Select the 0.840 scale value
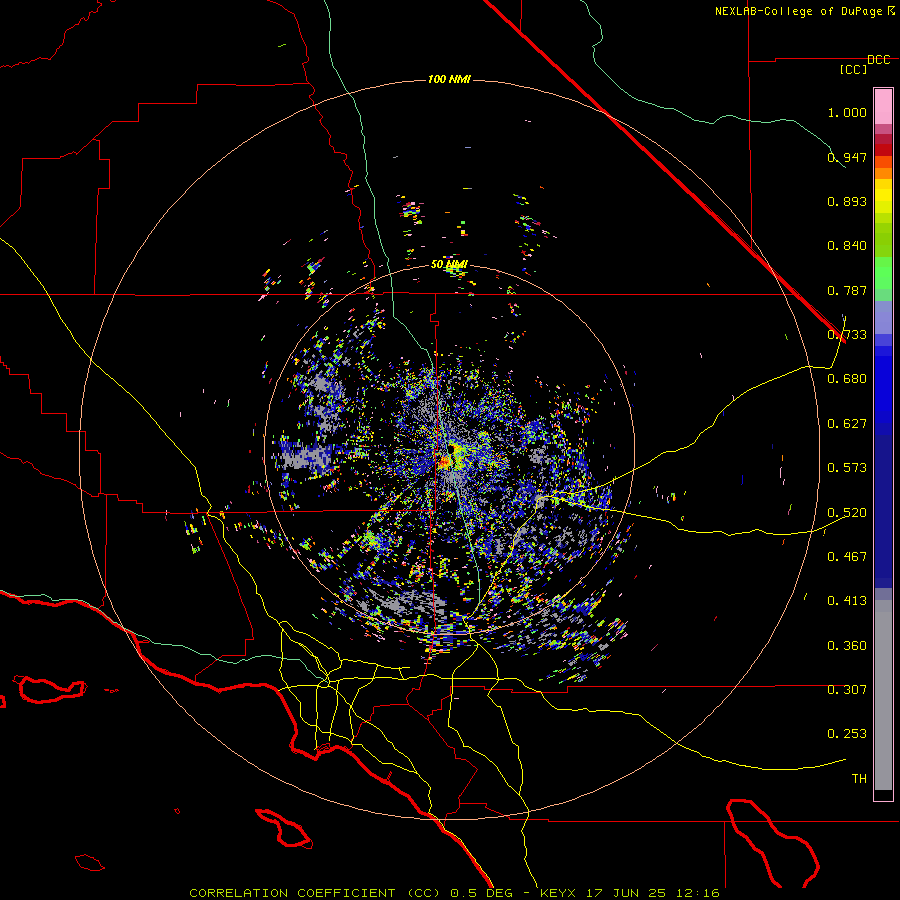This screenshot has width=900, height=900. tap(847, 246)
